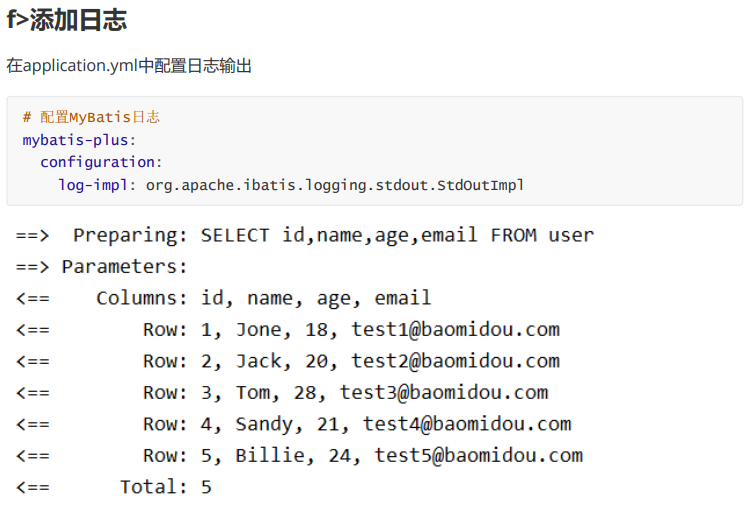Click the column list "id, name, age, email"
This screenshot has height=506, width=753.
[x=316, y=298]
